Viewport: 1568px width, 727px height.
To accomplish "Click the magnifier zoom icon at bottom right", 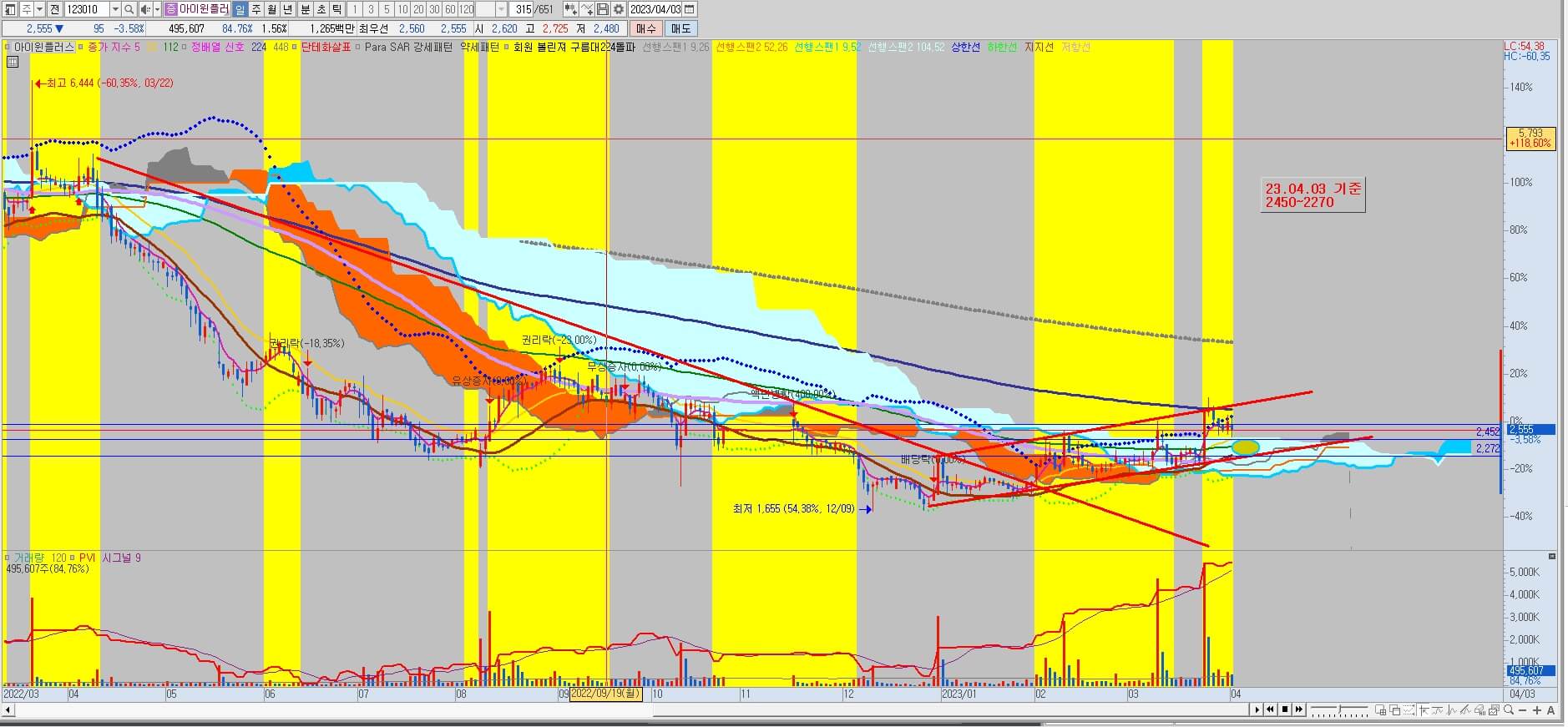I will 1509,709.
